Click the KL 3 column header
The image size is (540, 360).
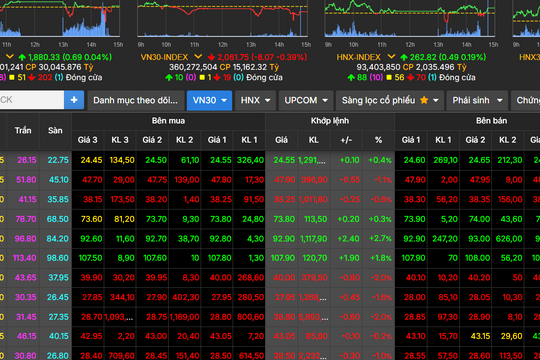(120, 140)
